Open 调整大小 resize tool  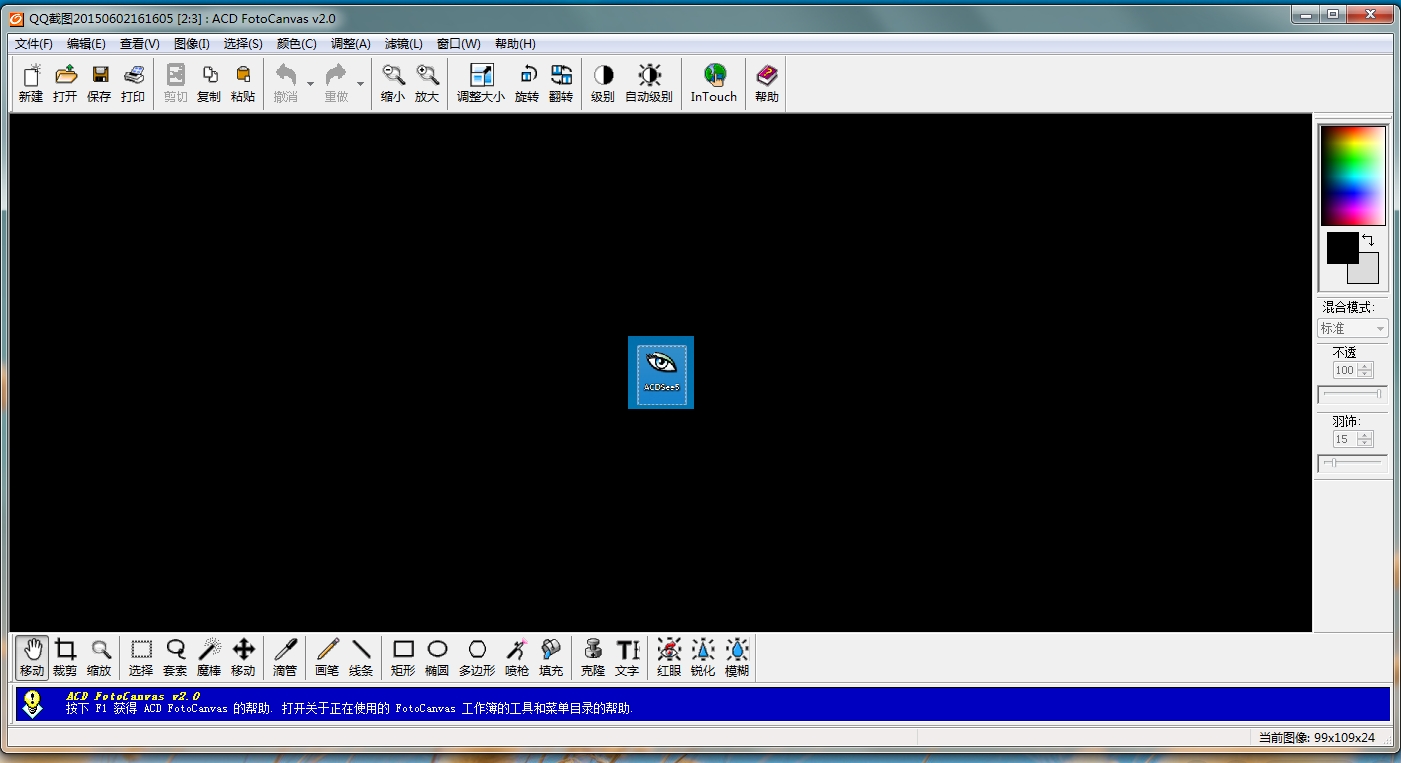point(481,83)
